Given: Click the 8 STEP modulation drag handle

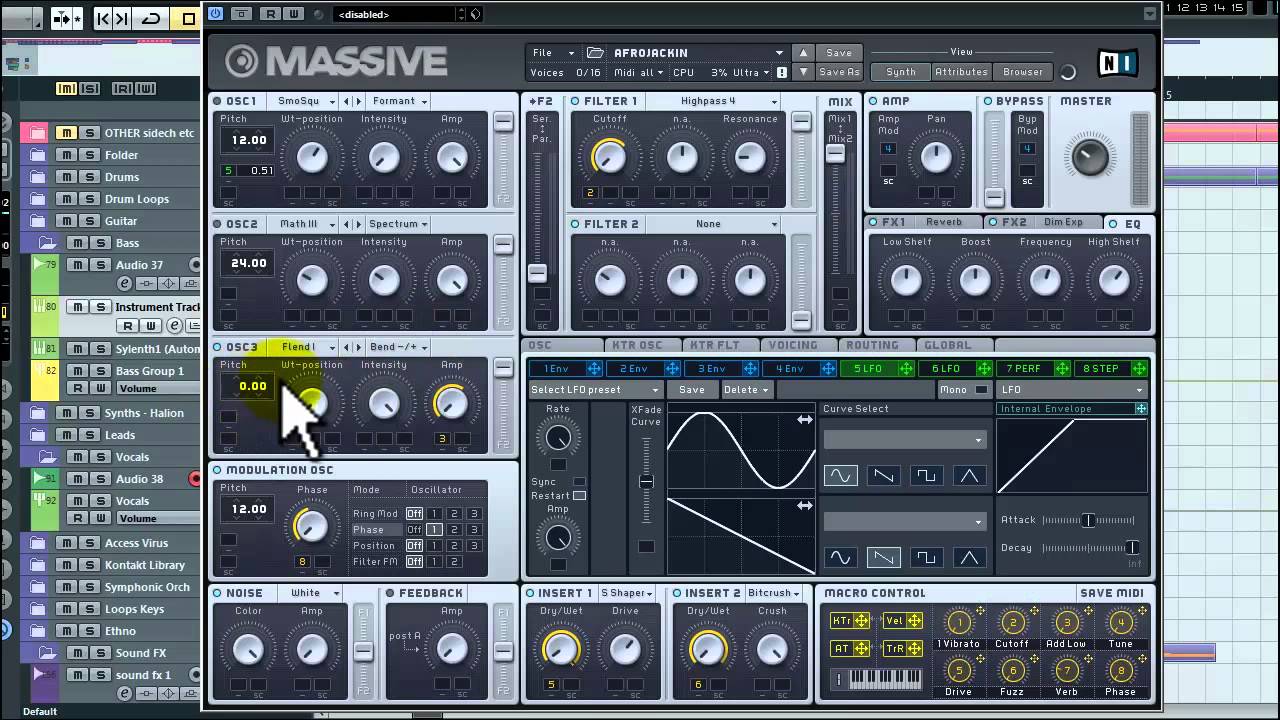Looking at the screenshot, I should click(1139, 369).
